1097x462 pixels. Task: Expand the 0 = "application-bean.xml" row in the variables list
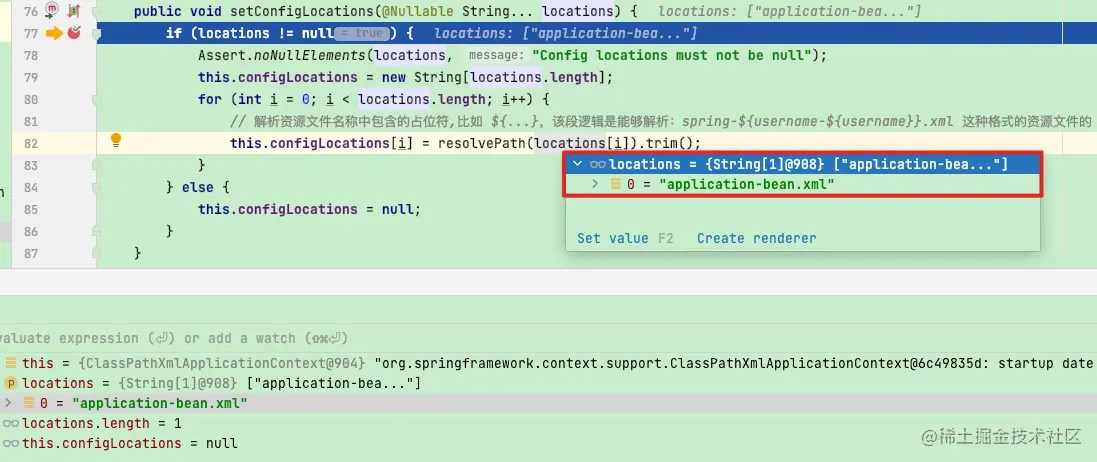(8, 403)
